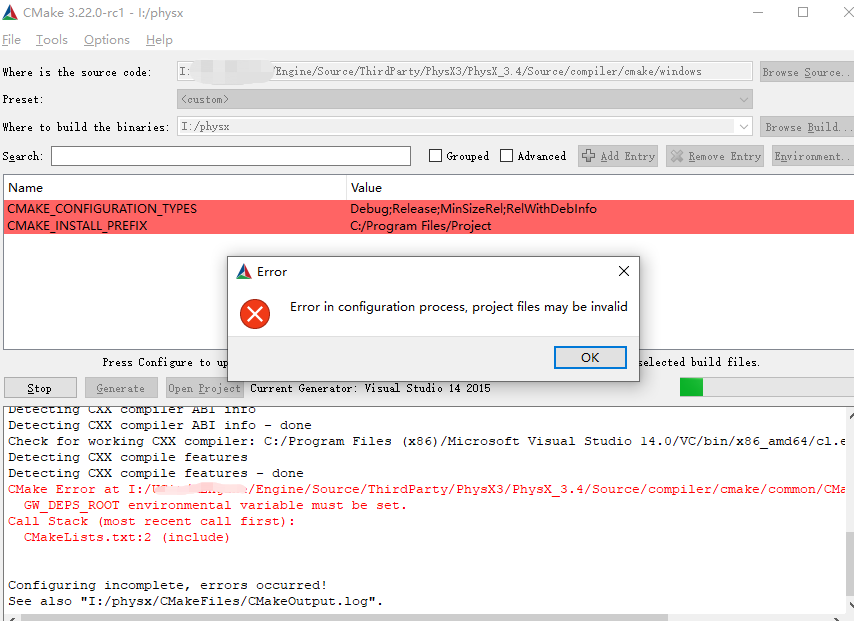The height and width of the screenshot is (621, 854).
Task: Maximize the CMake window
Action: click(x=803, y=12)
